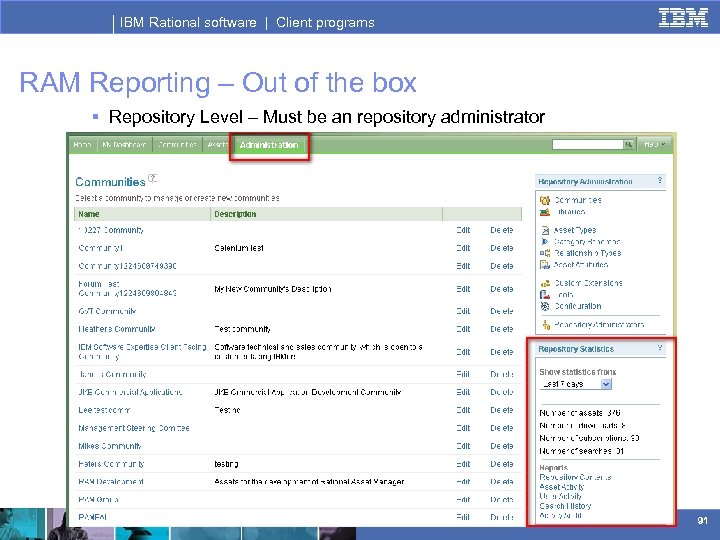Click the Libraries icon in Repository Administration
720x540 pixels.
545,212
